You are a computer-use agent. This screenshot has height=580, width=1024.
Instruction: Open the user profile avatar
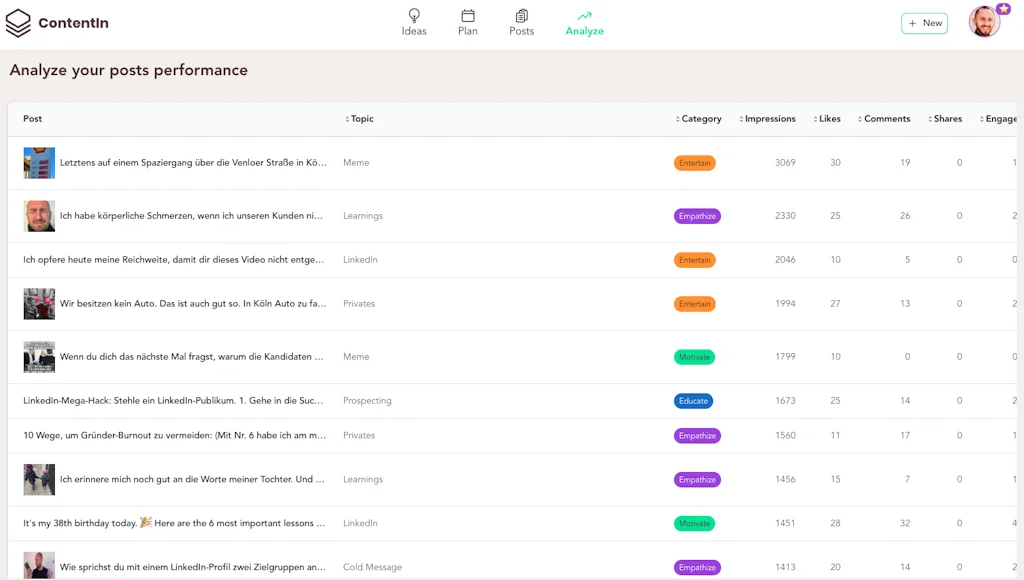click(985, 22)
